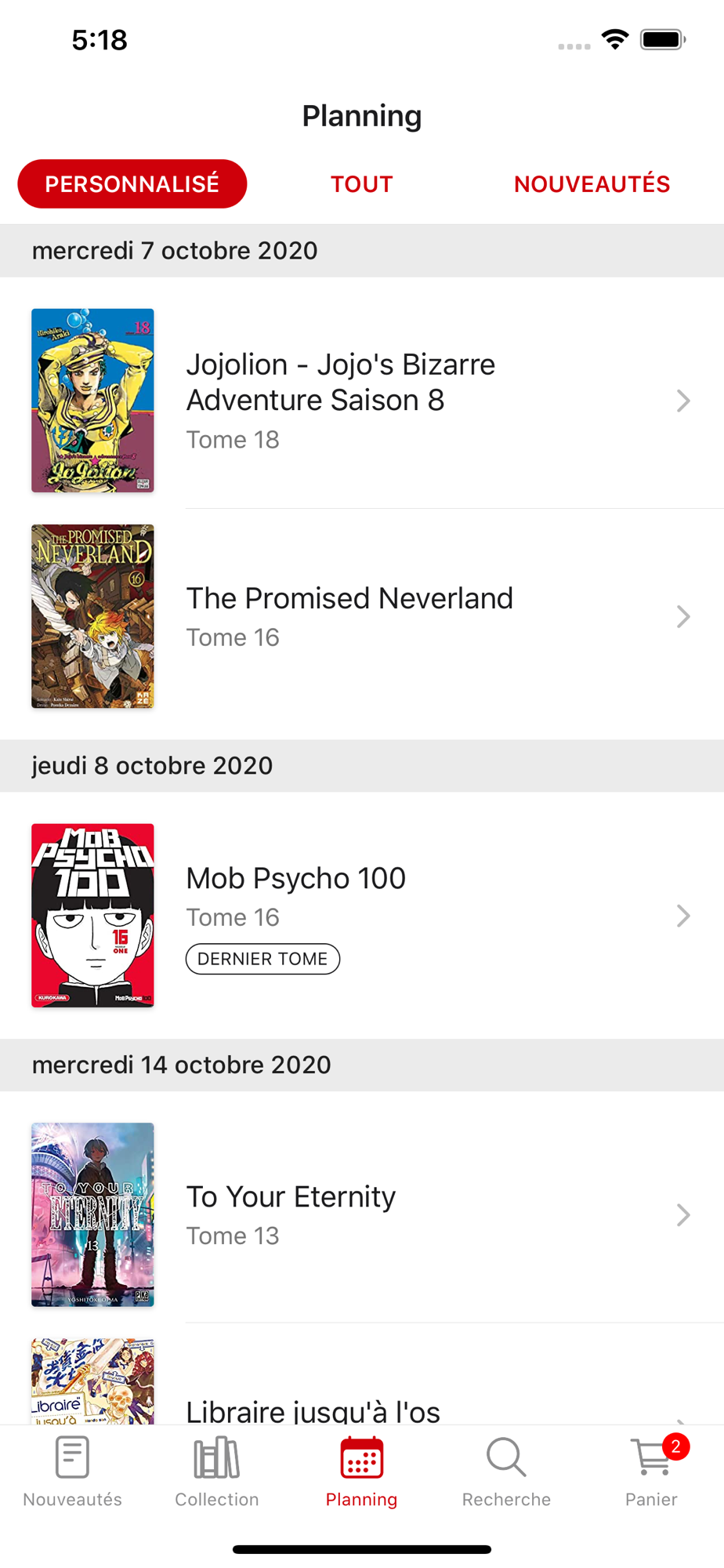The width and height of the screenshot is (724, 1568).
Task: Select the PERSONNALISÉ filter
Action: 132,184
